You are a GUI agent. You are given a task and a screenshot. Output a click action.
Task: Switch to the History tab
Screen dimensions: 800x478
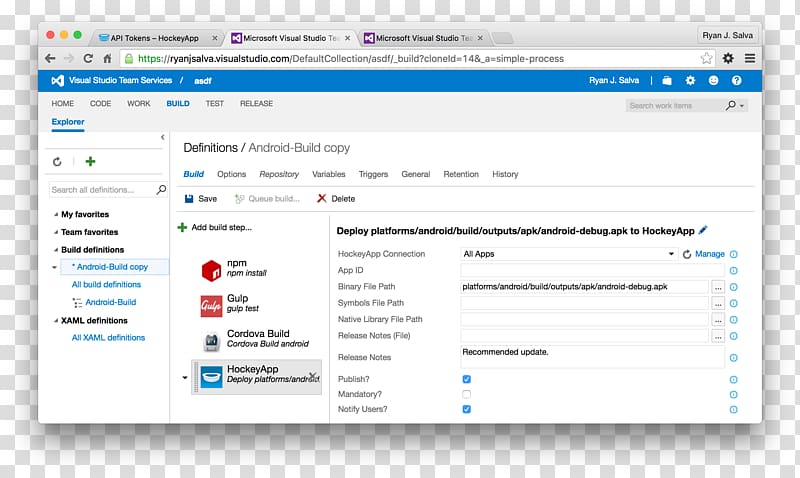pyautogui.click(x=505, y=174)
